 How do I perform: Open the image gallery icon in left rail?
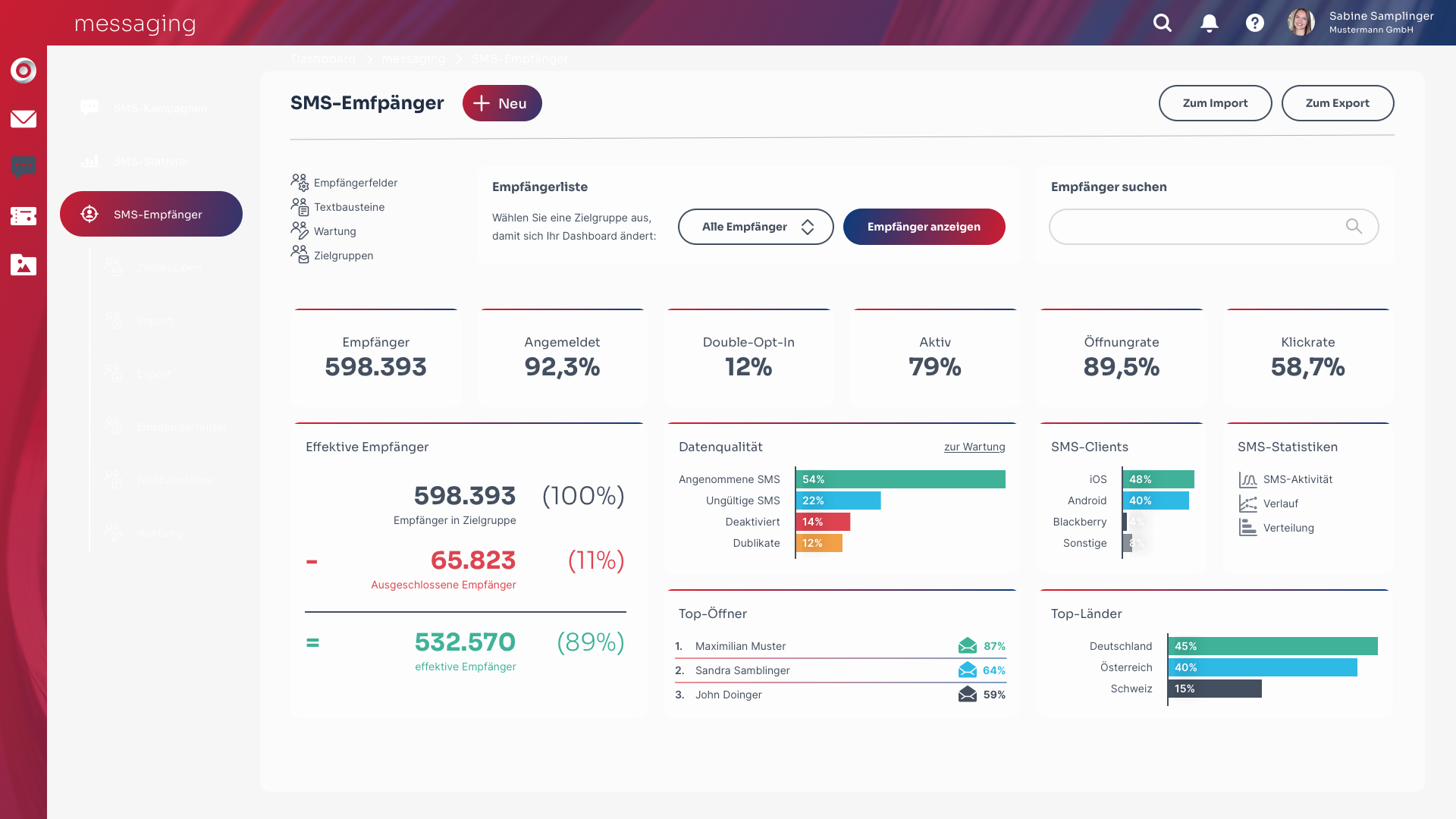24,265
